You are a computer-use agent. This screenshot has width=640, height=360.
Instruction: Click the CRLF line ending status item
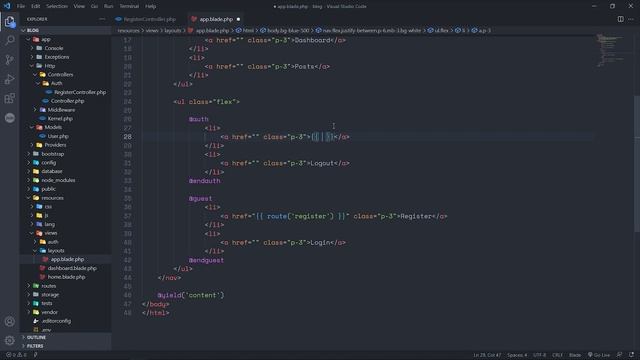(x=557, y=355)
